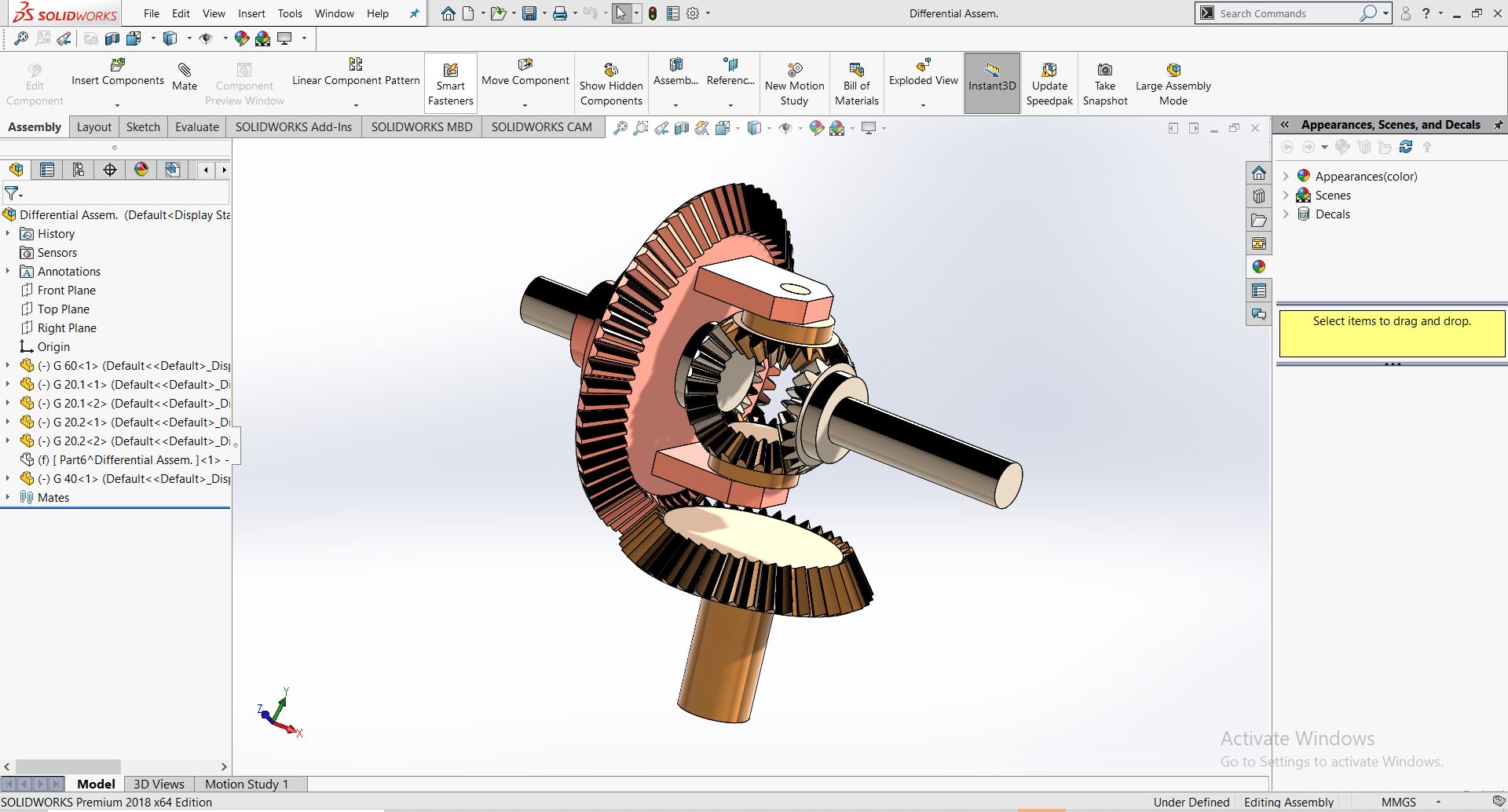Launch Smart Fasteners

coord(451,84)
